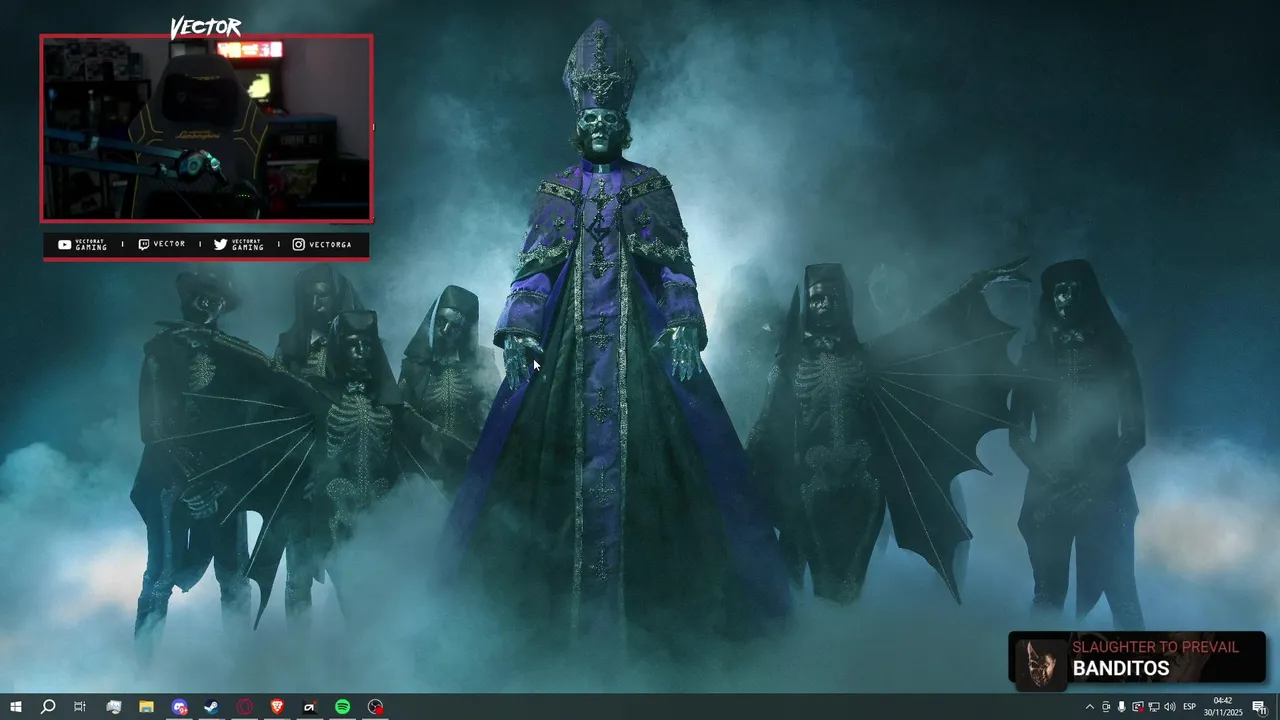1280x720 pixels.
Task: Open taskbar search magnifier
Action: click(x=47, y=707)
